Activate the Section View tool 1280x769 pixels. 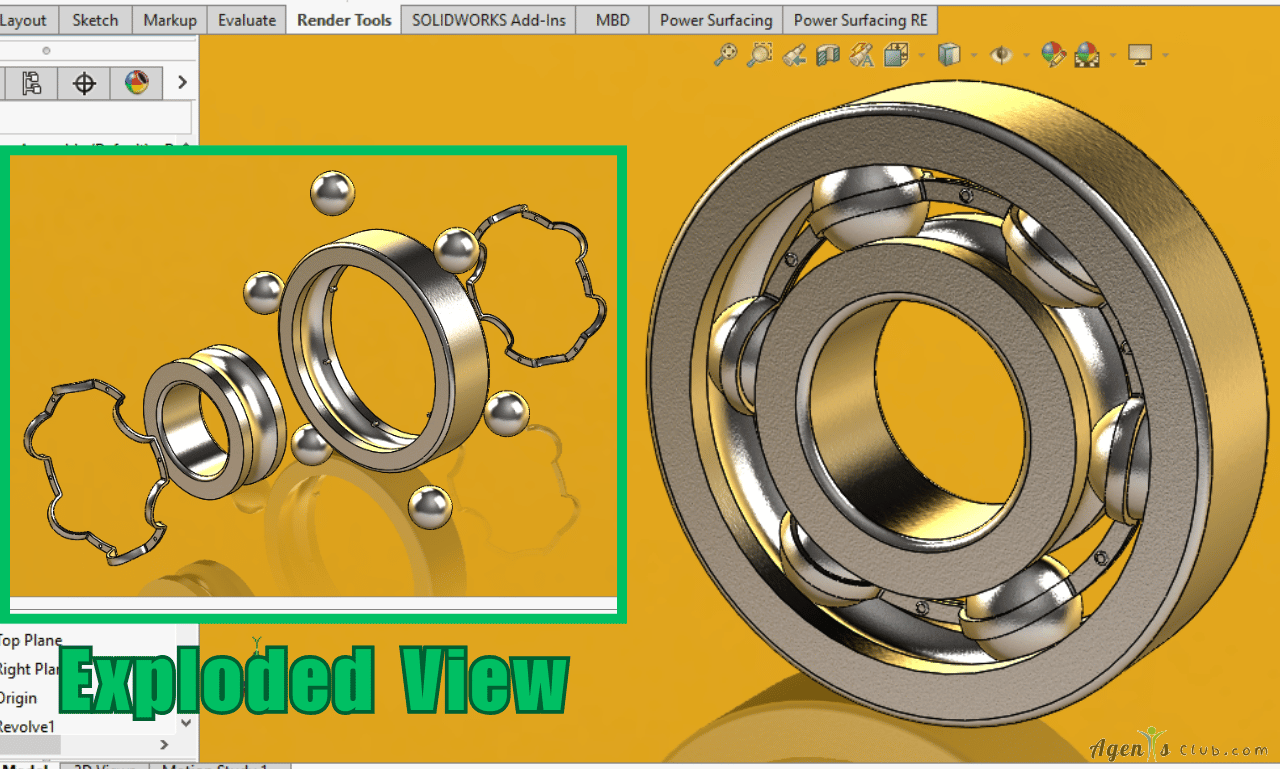828,55
